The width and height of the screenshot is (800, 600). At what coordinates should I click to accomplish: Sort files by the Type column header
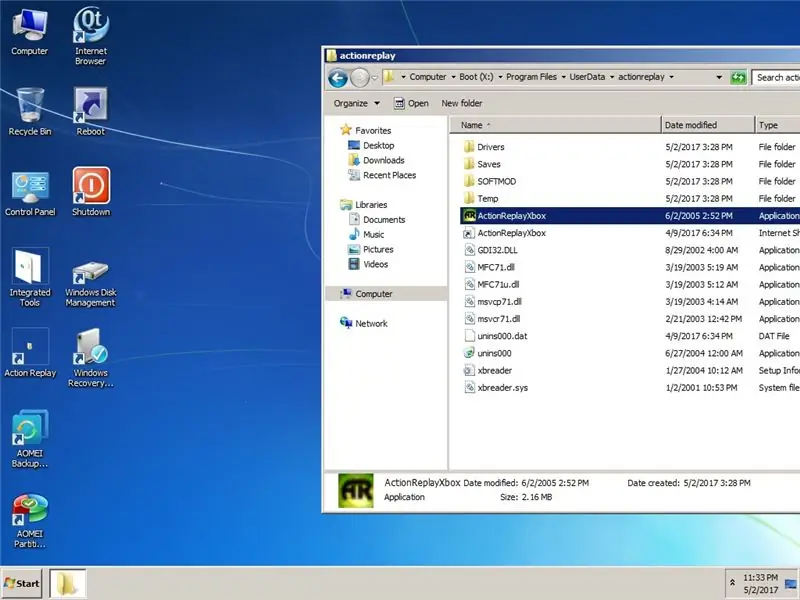[x=778, y=125]
